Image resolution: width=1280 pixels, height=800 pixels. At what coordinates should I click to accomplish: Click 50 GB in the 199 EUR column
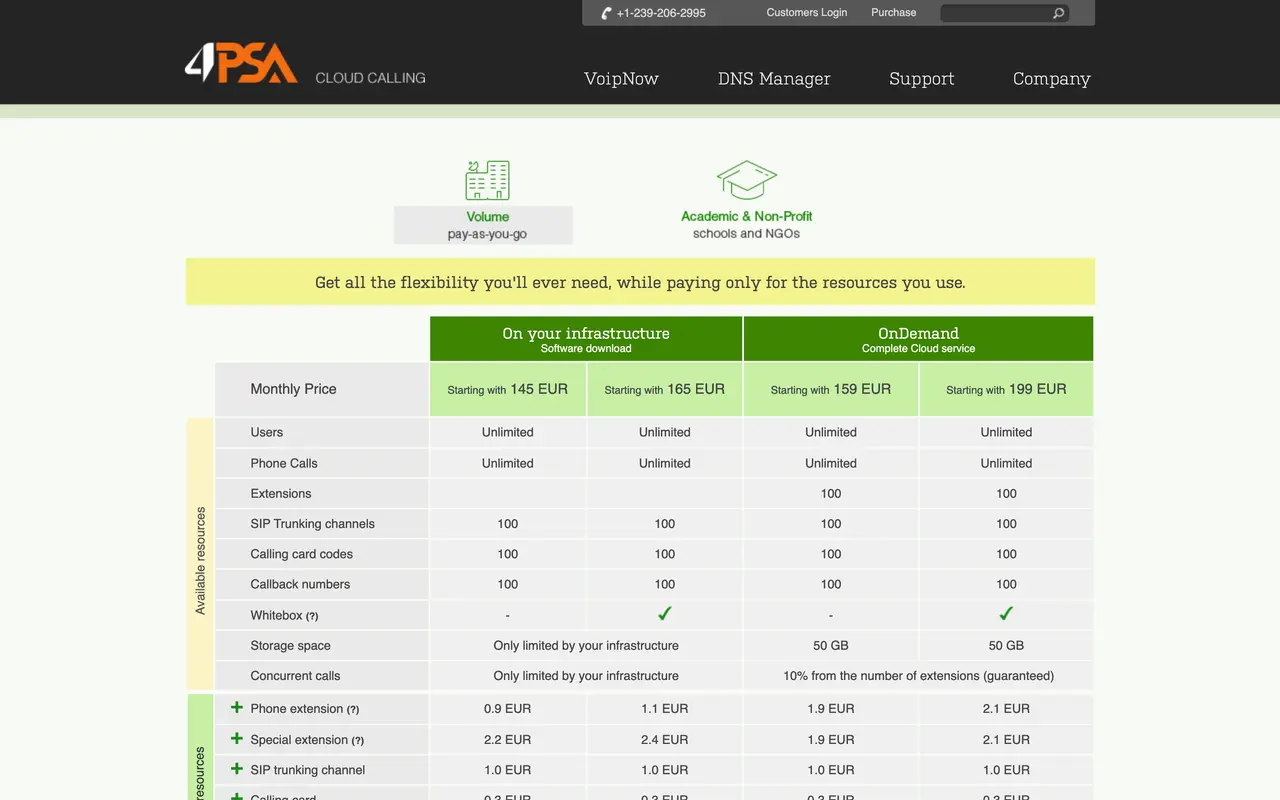(x=1006, y=646)
